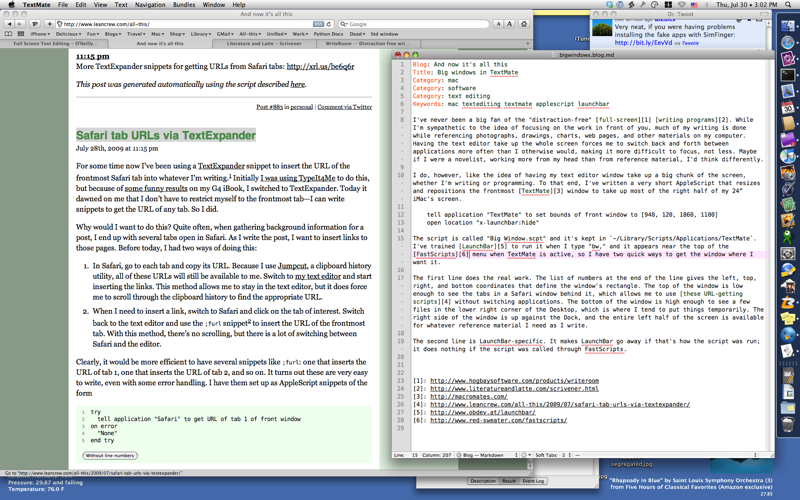Click Tweetie source link in Dr. Twoot

click(x=690, y=43)
